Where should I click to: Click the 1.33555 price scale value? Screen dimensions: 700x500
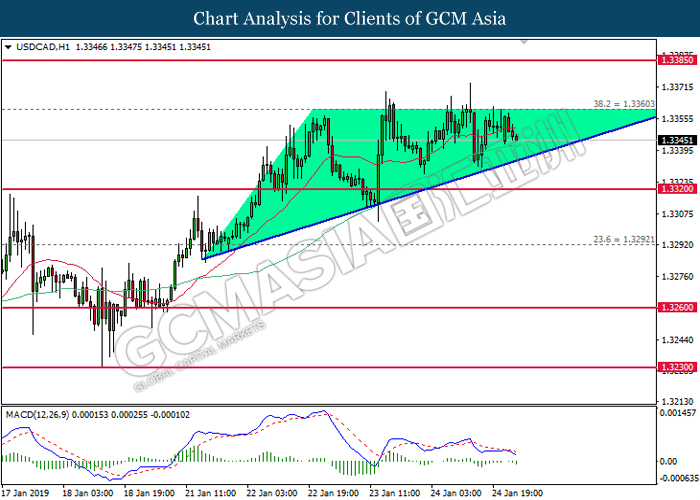click(678, 119)
